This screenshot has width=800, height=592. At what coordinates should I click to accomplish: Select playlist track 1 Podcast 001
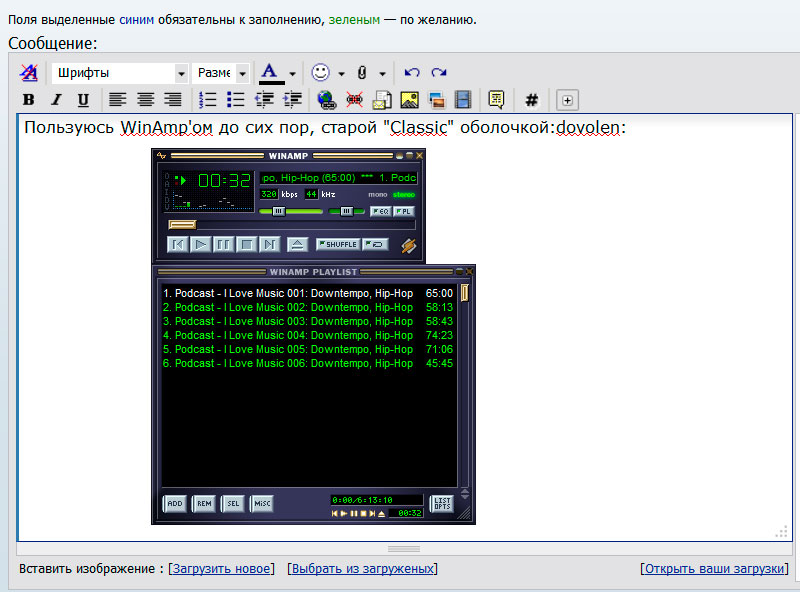point(308,293)
